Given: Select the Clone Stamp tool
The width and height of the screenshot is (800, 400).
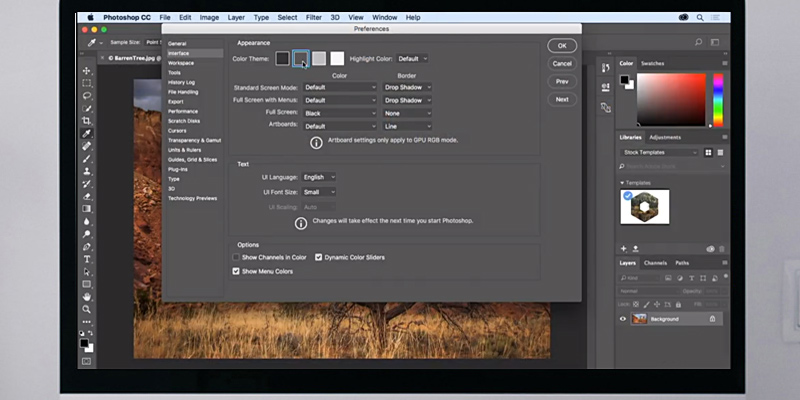Looking at the screenshot, I should click(87, 171).
